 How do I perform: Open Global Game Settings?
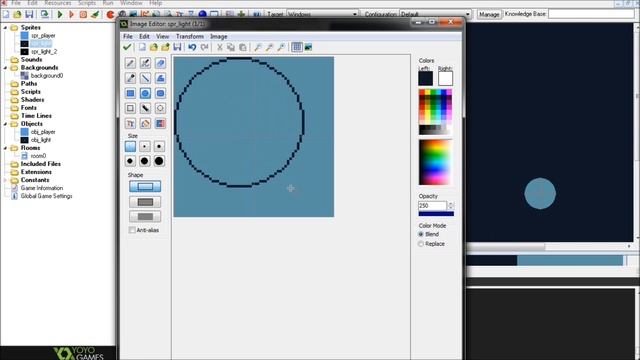[x=47, y=196]
